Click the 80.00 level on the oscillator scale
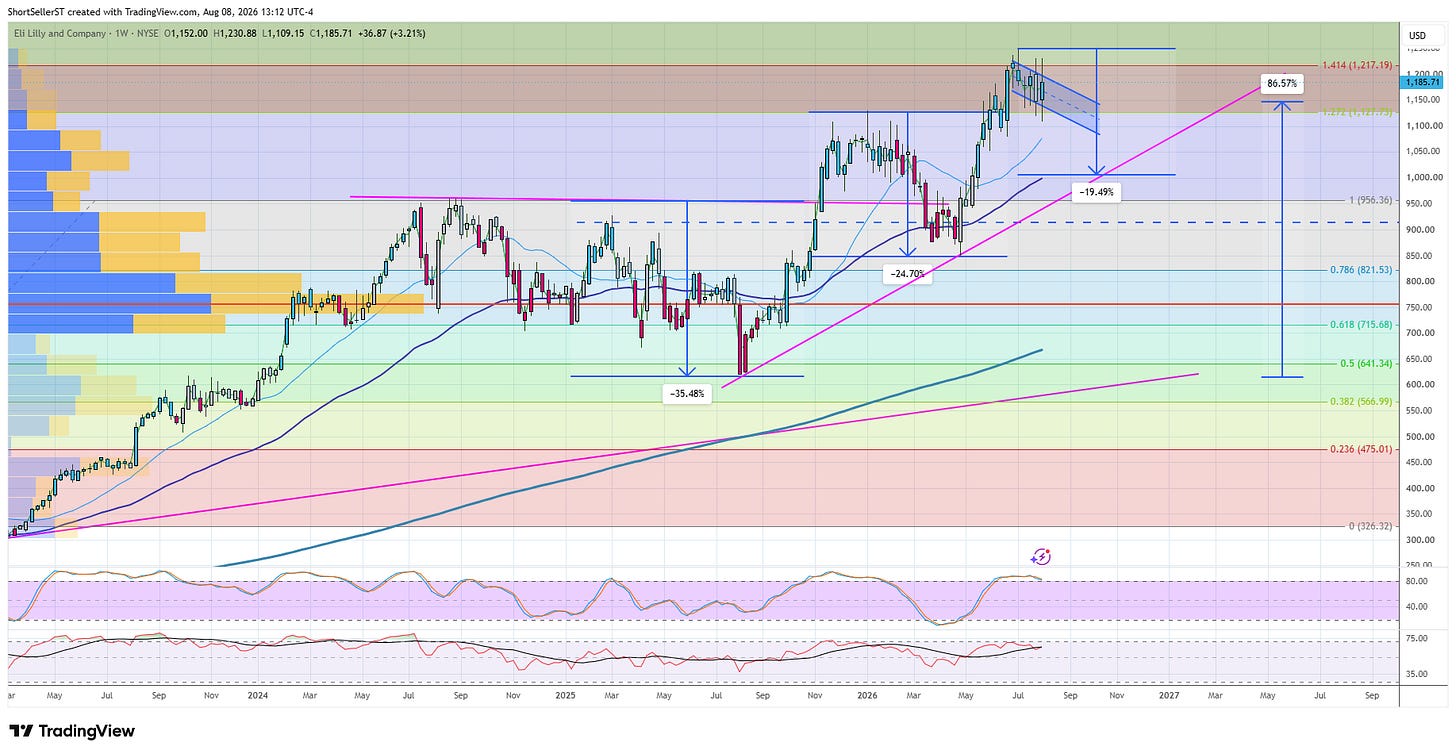The height and width of the screenshot is (755, 1456). tap(1416, 581)
